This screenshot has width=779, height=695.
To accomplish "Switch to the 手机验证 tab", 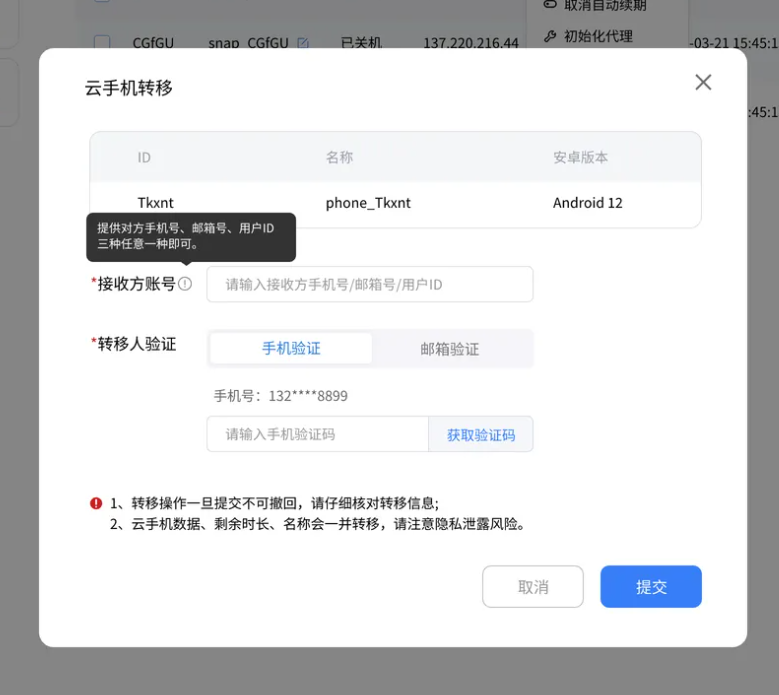I will 291,348.
